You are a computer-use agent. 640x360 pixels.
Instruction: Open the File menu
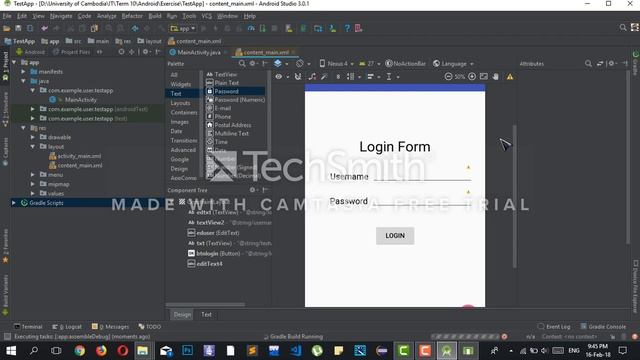point(7,16)
